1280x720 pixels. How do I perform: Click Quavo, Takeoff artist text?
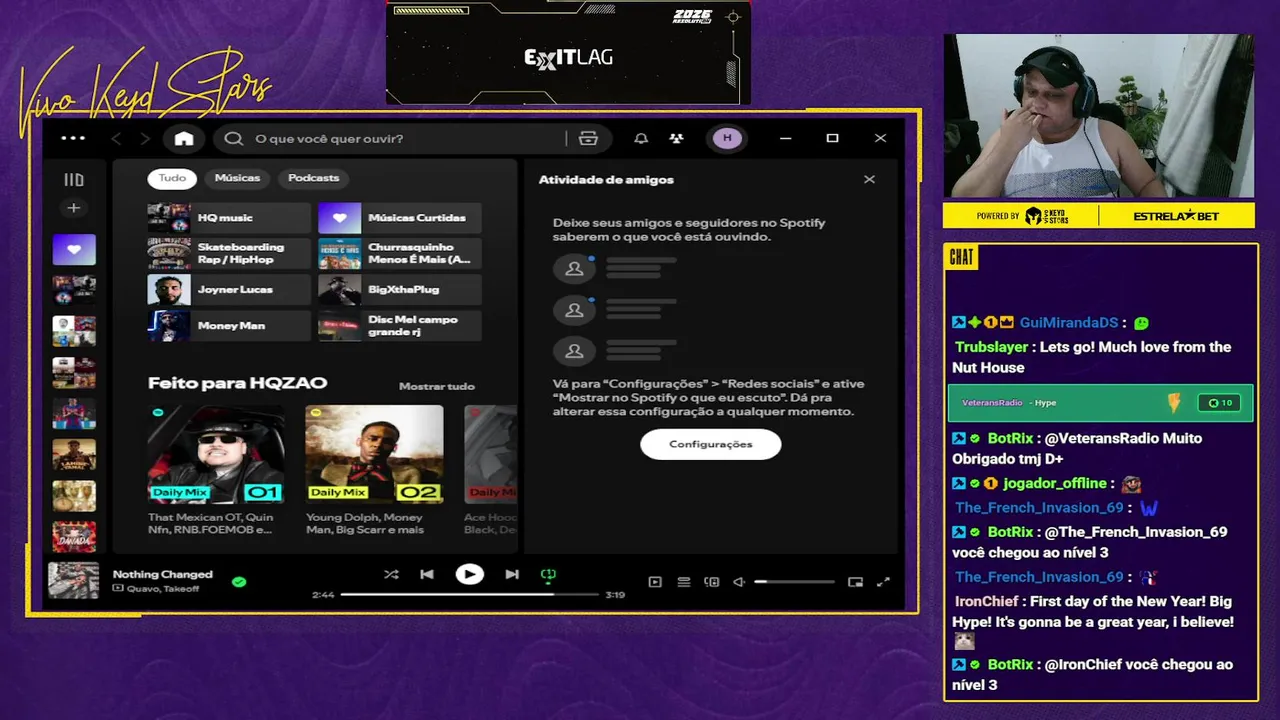pyautogui.click(x=162, y=589)
